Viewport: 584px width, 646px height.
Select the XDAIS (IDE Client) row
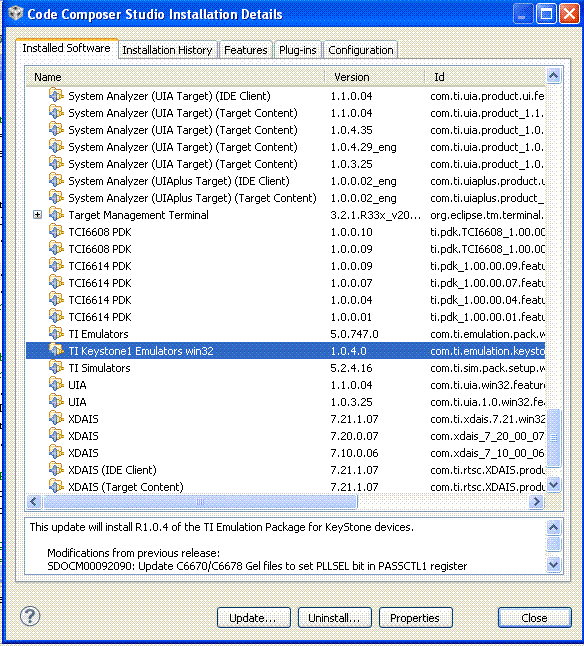point(285,470)
